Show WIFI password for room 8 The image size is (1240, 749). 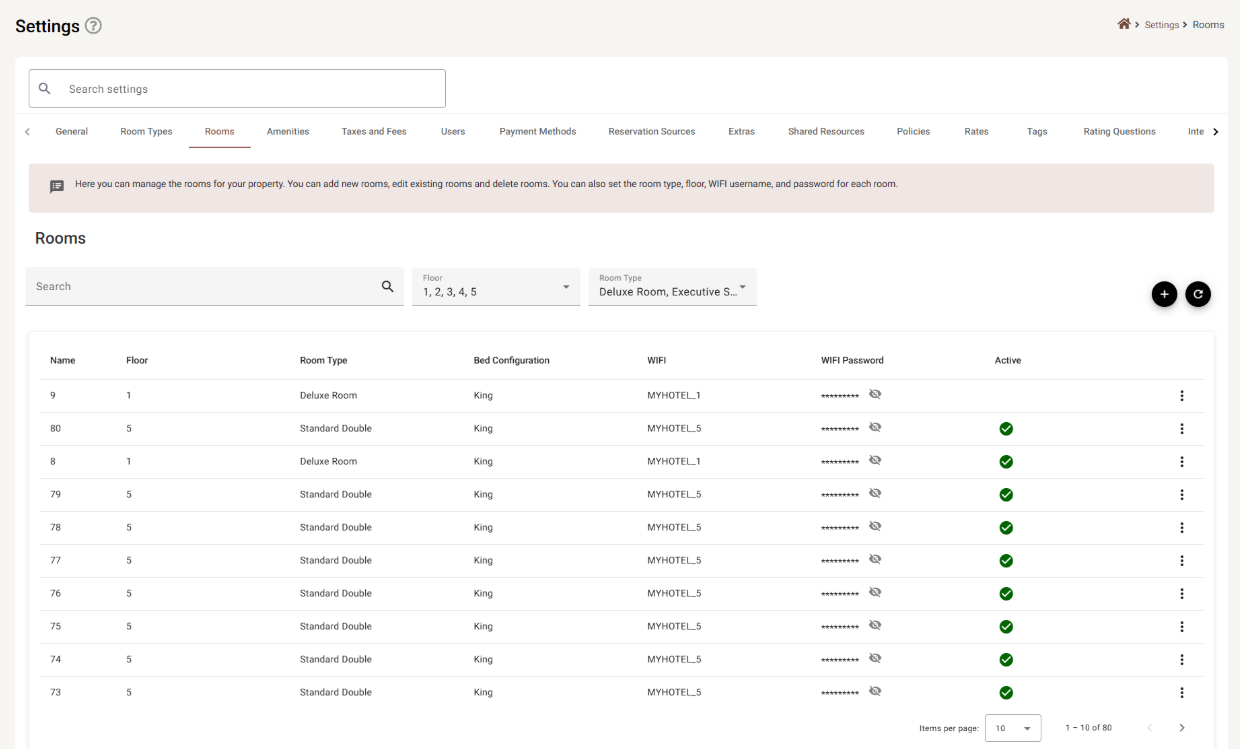(x=875, y=460)
